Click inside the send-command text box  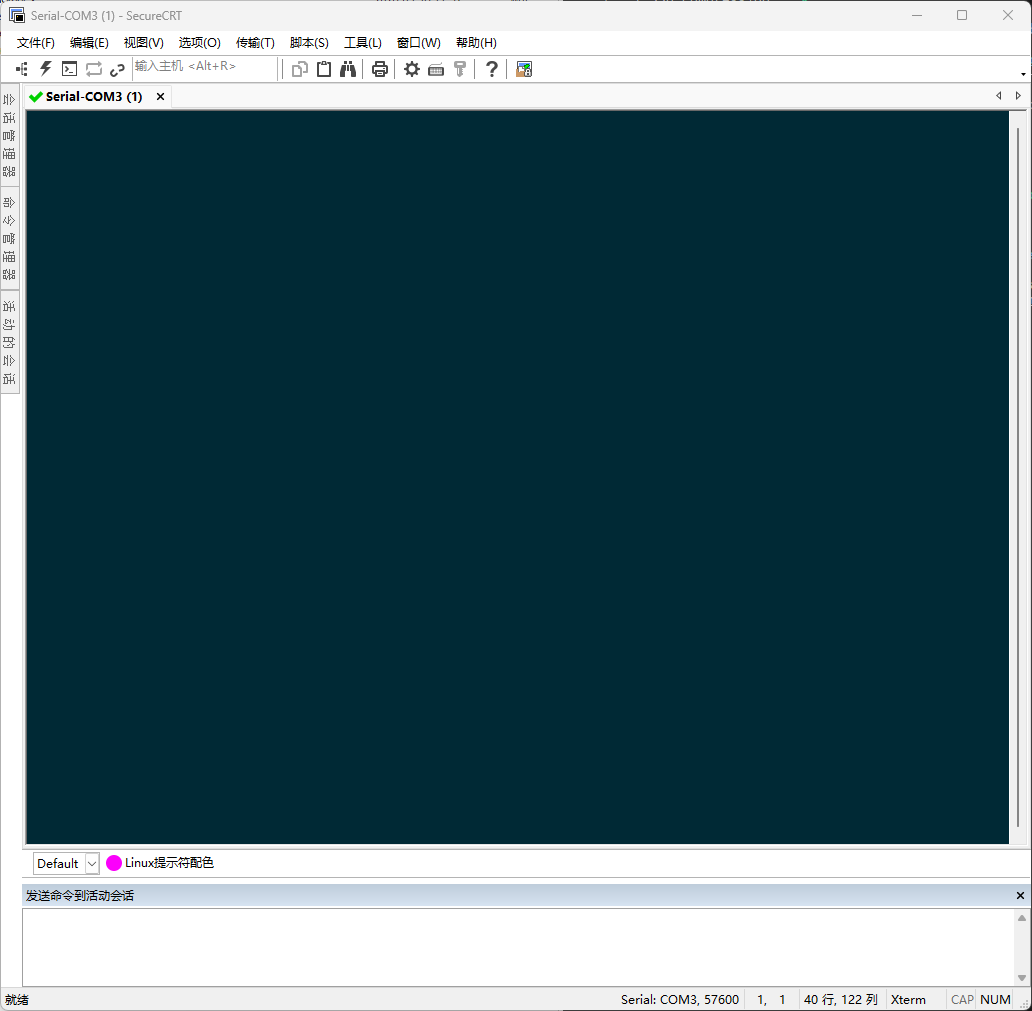(519, 947)
